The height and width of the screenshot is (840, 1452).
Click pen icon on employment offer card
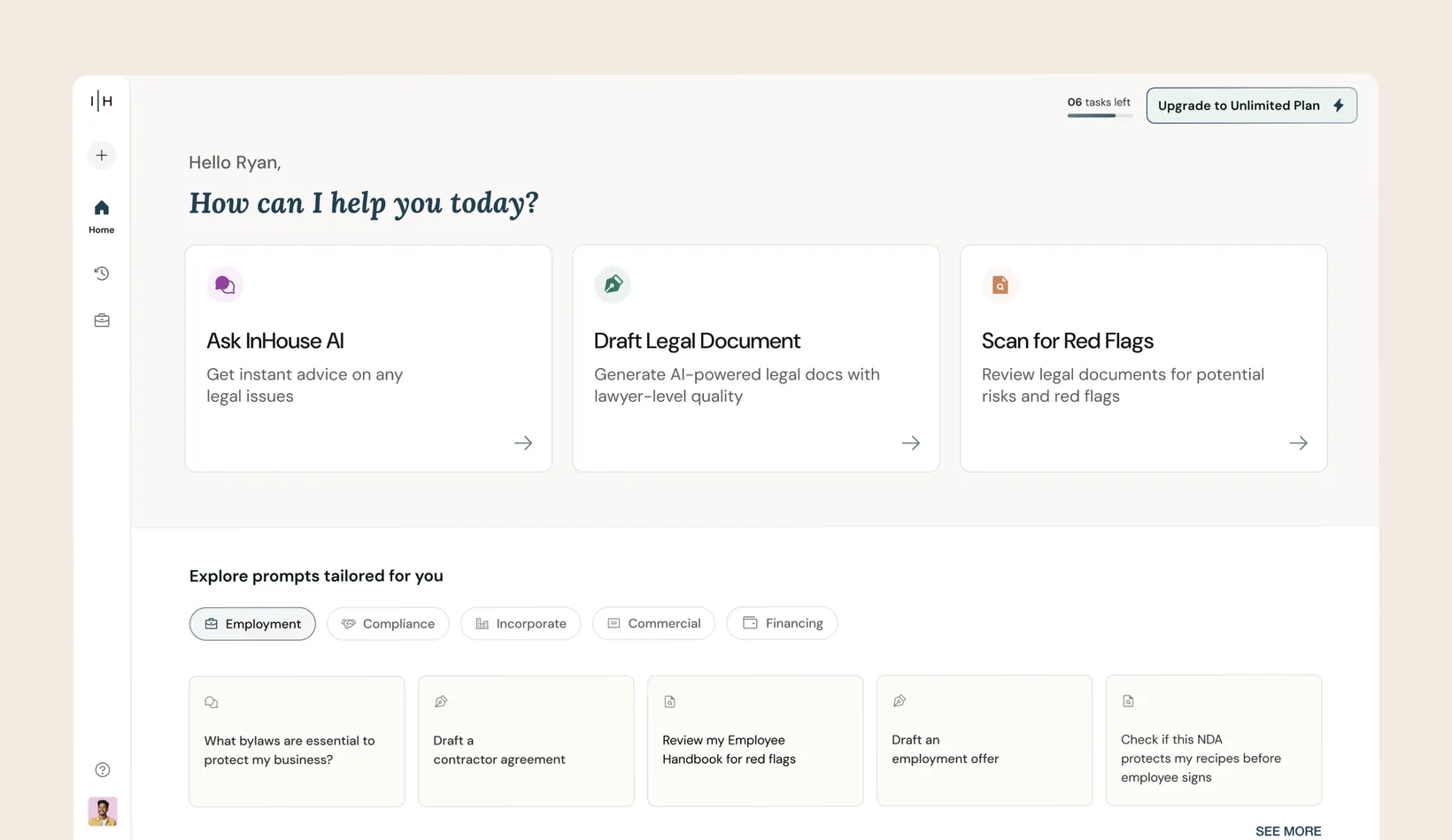click(900, 701)
